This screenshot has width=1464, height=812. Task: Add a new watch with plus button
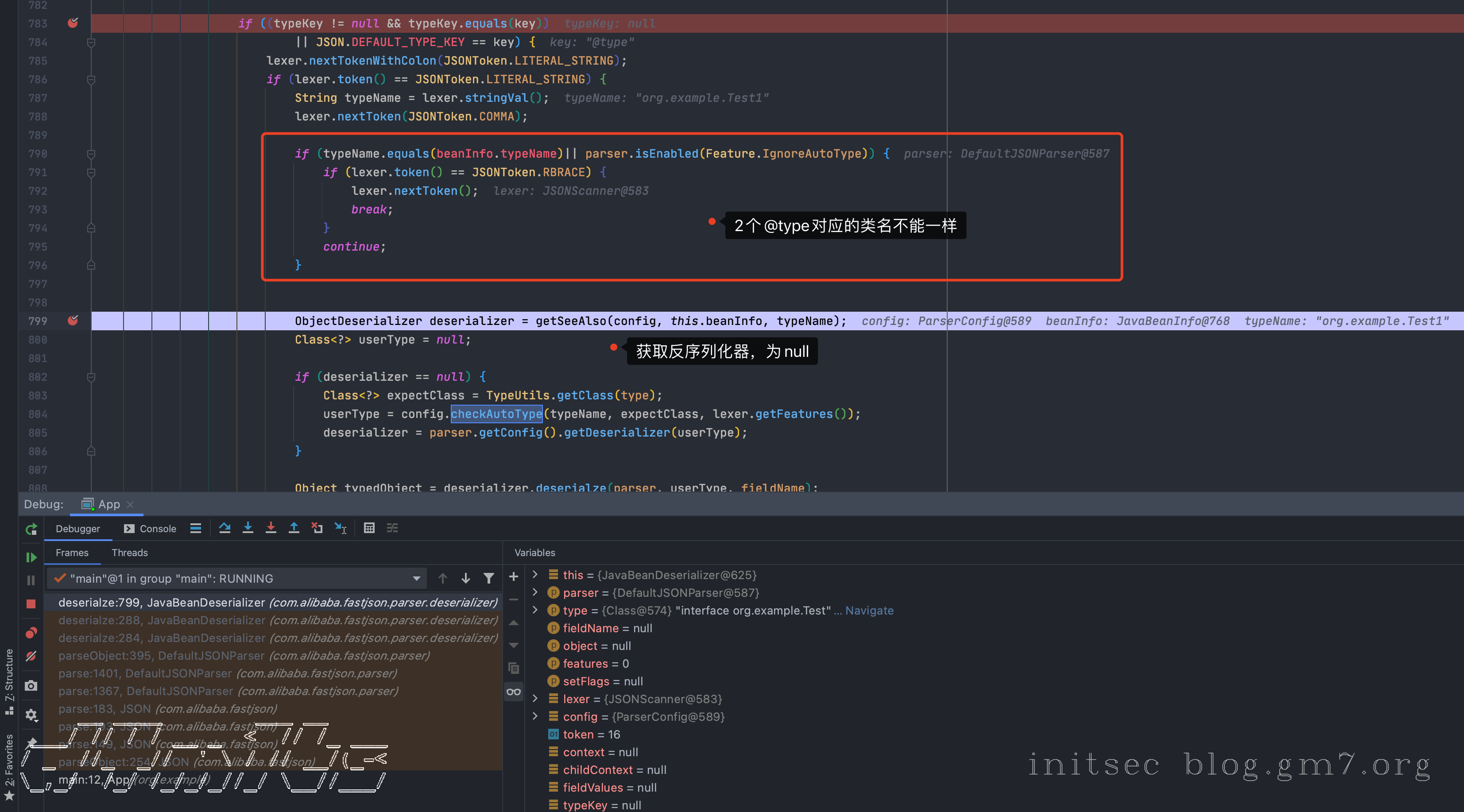click(513, 576)
